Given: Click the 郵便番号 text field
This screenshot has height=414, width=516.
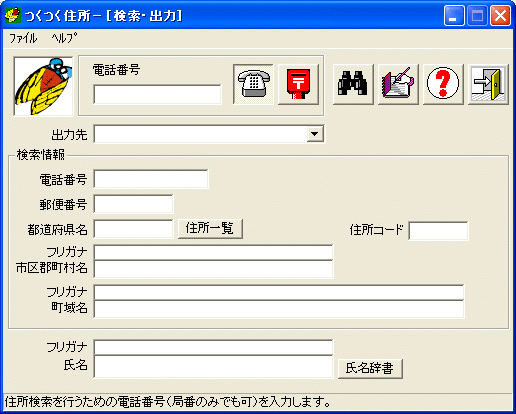Looking at the screenshot, I should point(133,204).
